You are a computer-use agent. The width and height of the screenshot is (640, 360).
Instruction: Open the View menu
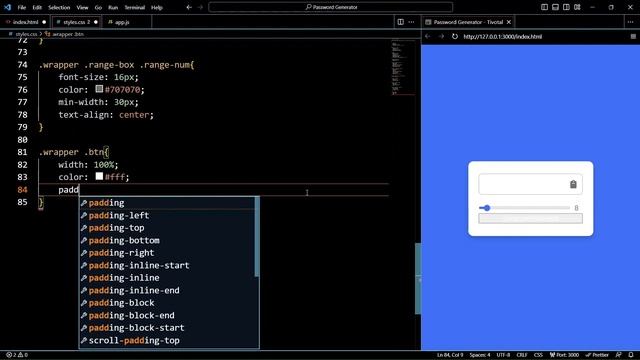coord(82,7)
